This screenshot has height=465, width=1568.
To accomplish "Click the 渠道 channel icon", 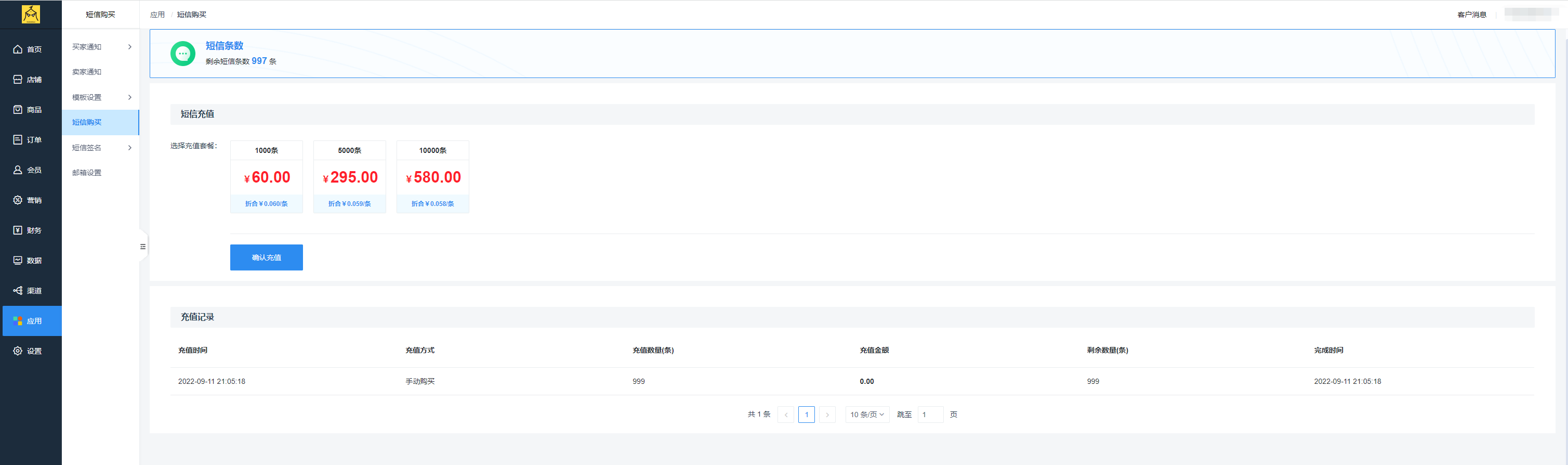I will (18, 291).
